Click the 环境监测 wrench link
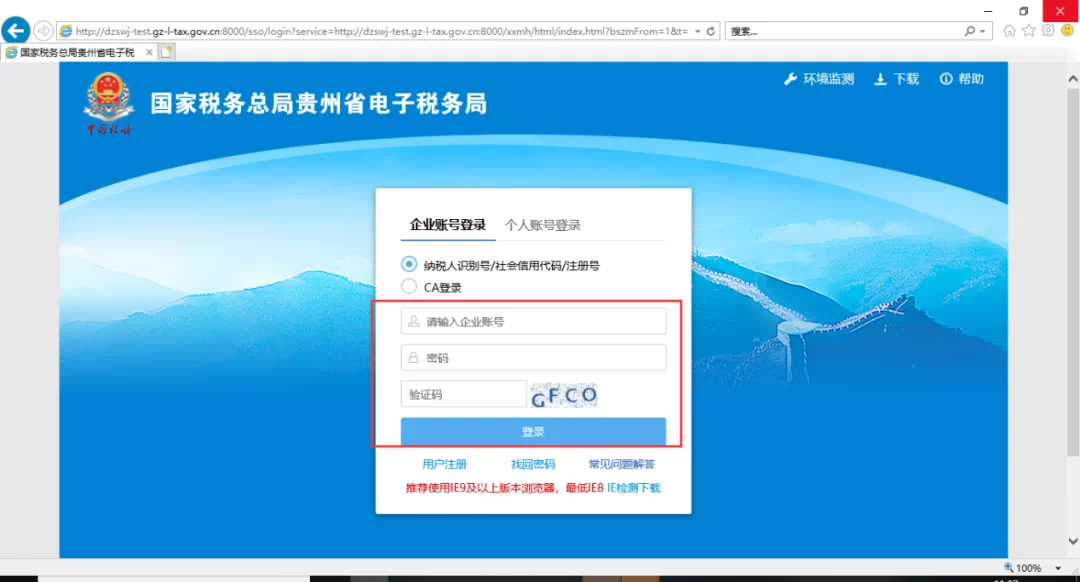Screen dimensions: 1080x582 click(819, 79)
